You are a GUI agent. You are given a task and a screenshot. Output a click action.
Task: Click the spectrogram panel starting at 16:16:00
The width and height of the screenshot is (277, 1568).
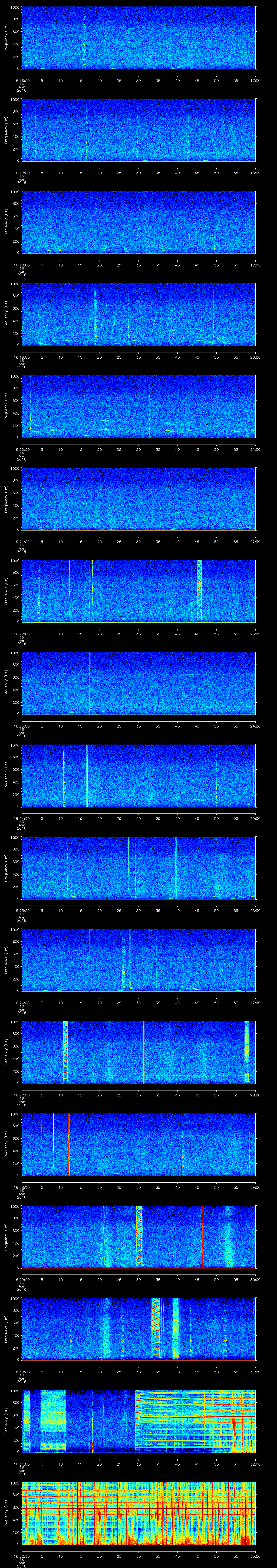(139, 38)
